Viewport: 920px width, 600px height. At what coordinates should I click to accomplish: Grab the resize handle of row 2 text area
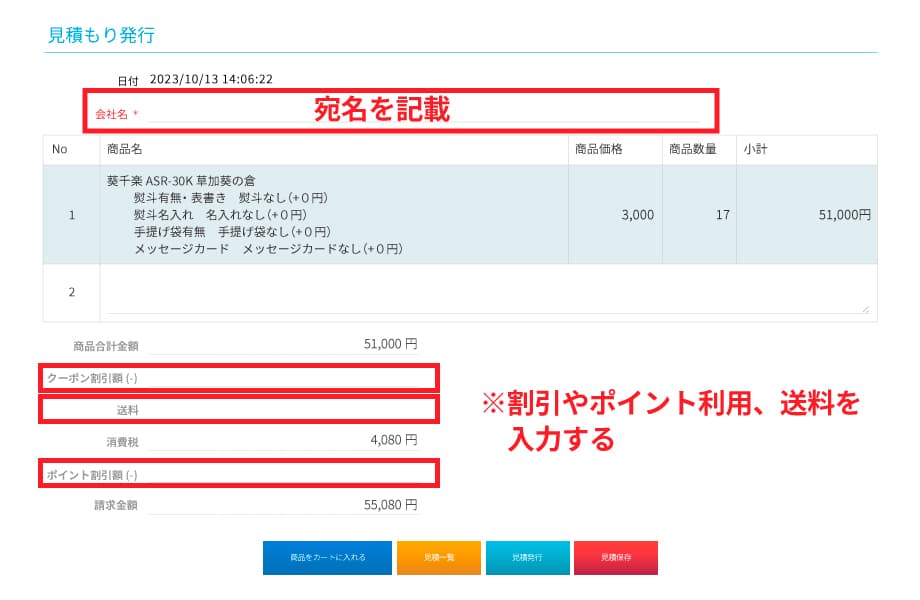tap(865, 309)
